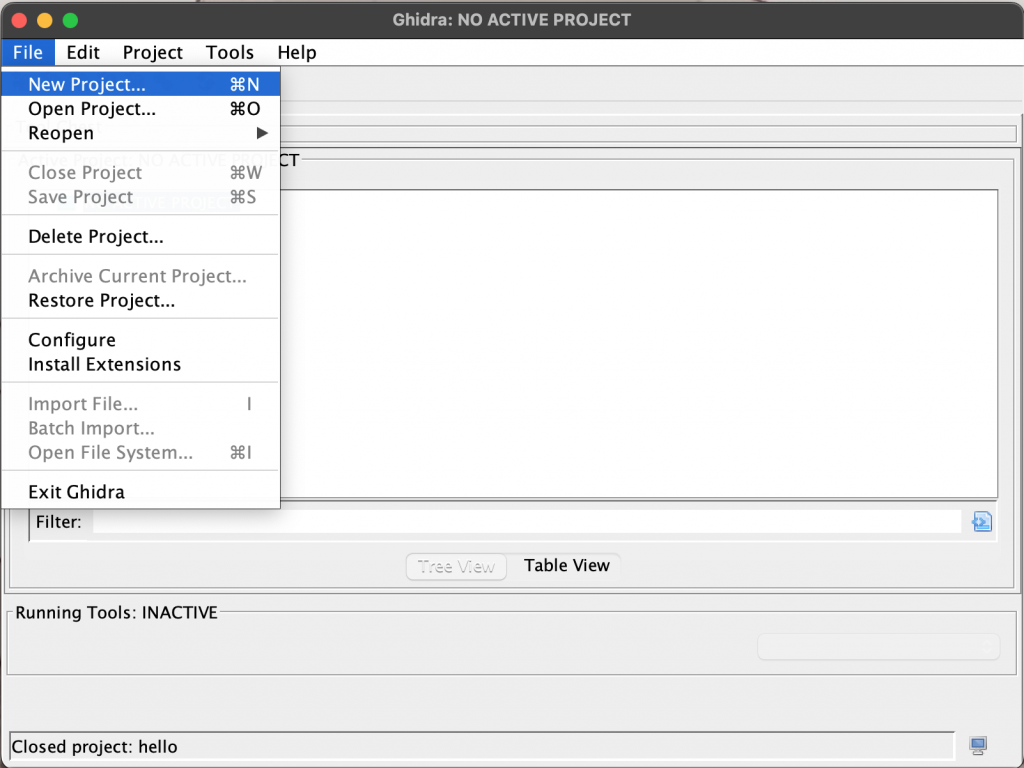Open Install Extensions from File menu
The width and height of the screenshot is (1024, 768).
pyautogui.click(x=140, y=364)
